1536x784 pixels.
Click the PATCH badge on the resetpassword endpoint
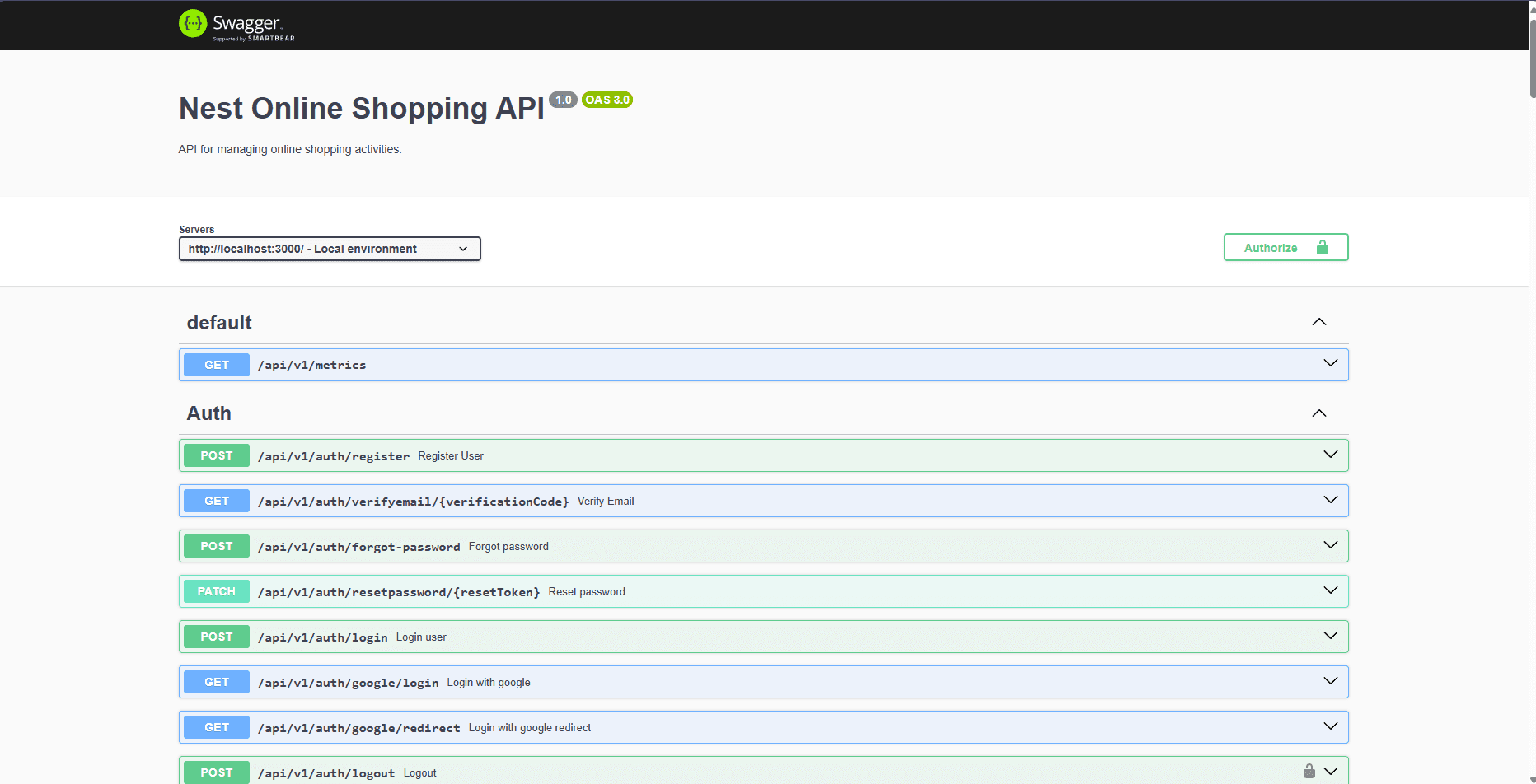pyautogui.click(x=216, y=590)
